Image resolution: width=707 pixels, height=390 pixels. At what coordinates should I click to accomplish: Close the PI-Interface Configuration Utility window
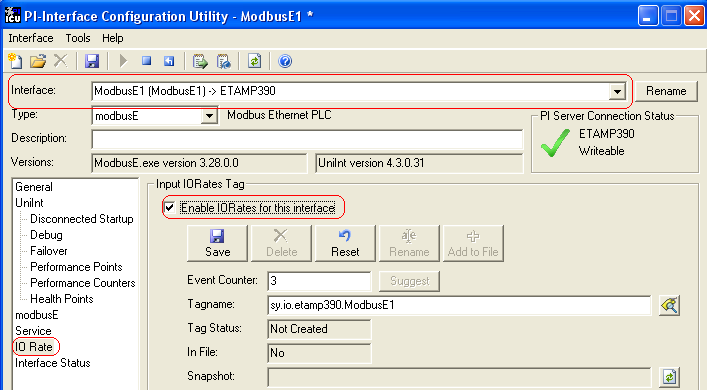tap(694, 16)
